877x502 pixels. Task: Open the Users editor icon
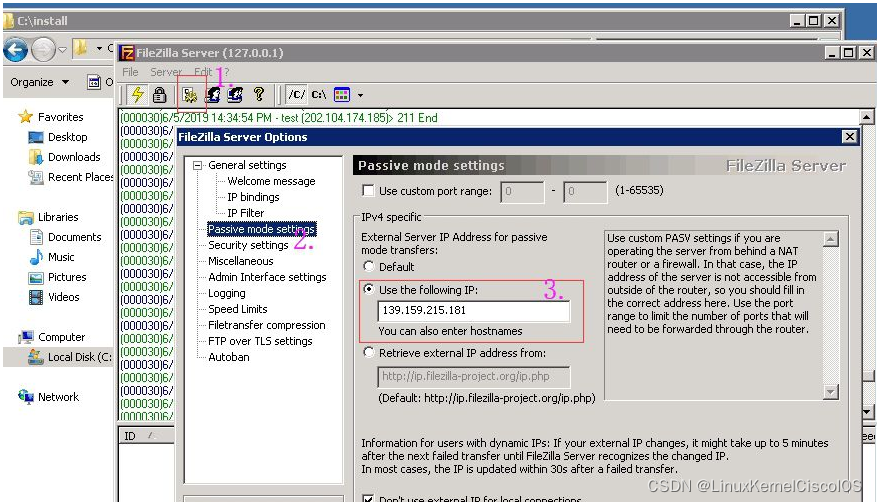tap(213, 94)
